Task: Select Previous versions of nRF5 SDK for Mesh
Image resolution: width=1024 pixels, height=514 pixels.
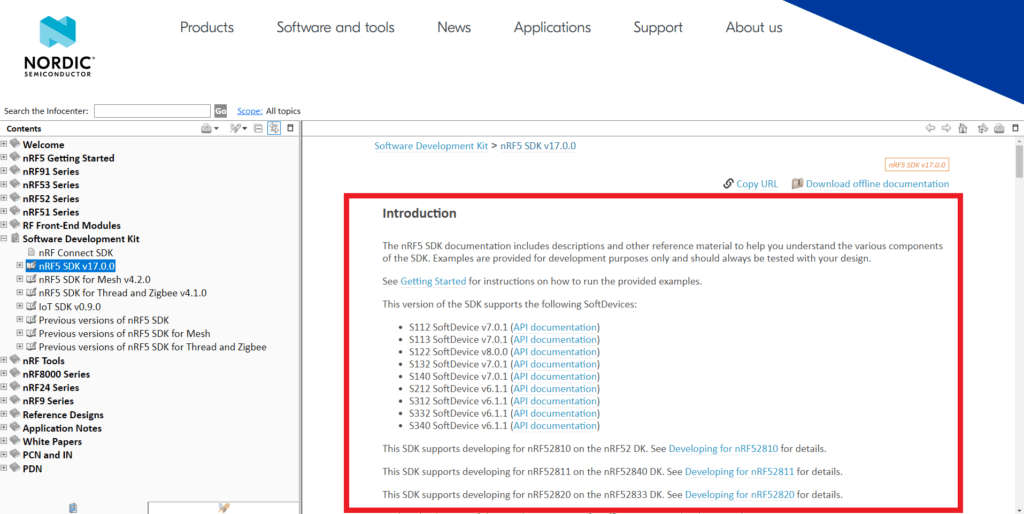Action: coord(124,333)
